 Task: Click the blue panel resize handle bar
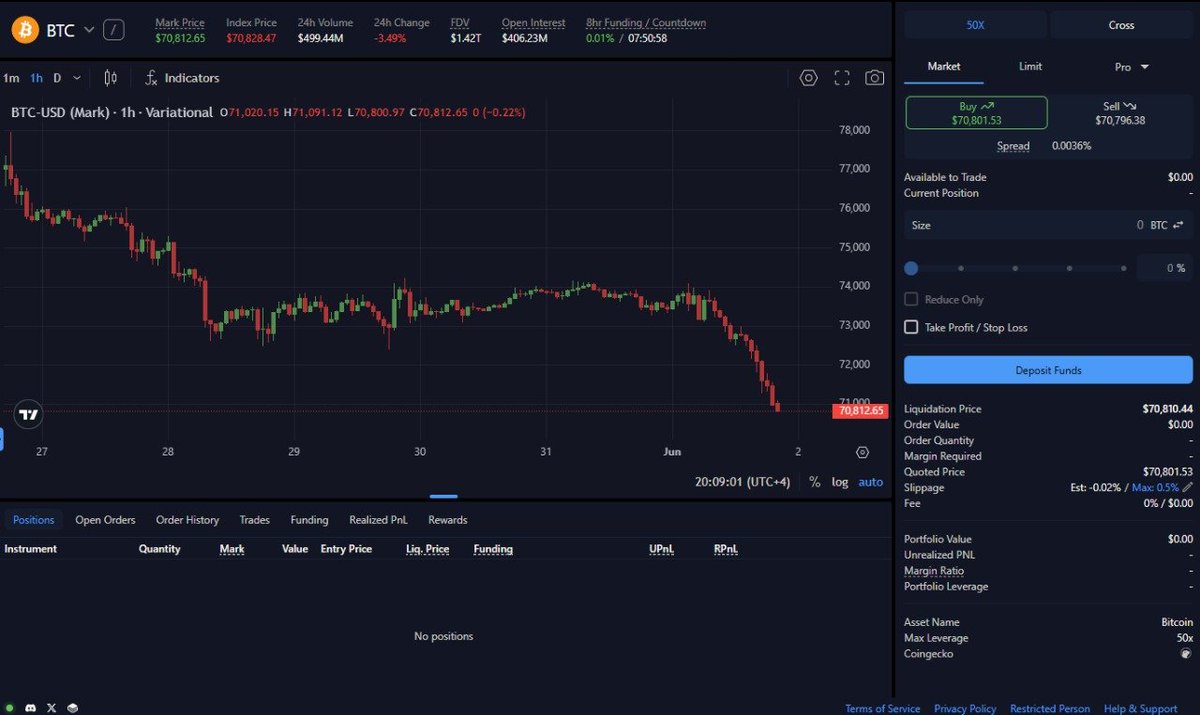(443, 496)
